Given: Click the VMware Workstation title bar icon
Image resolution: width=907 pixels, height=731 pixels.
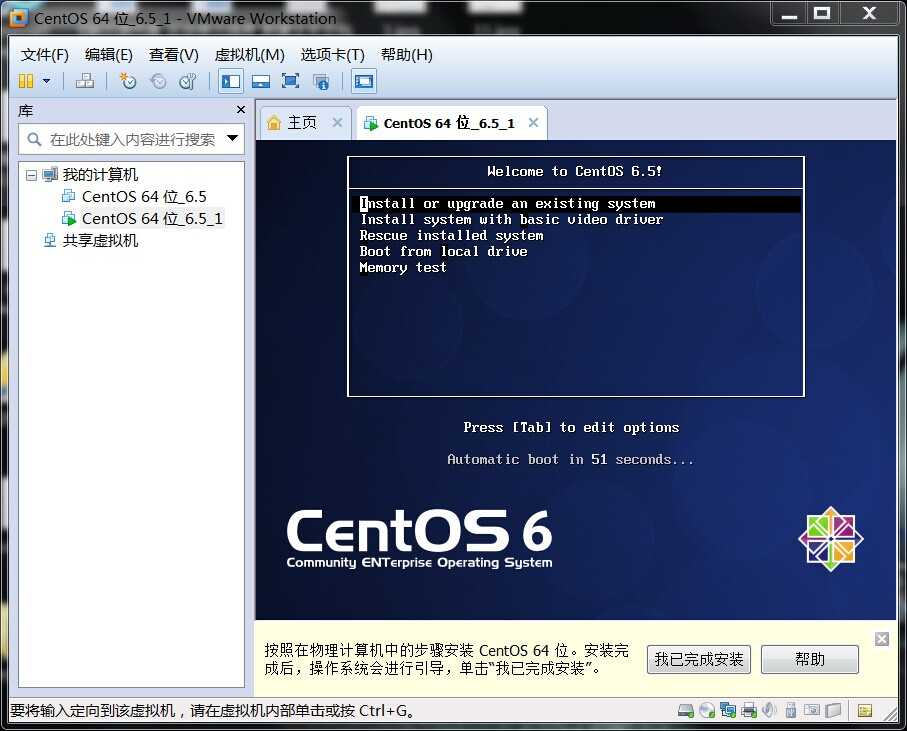Looking at the screenshot, I should [18, 18].
